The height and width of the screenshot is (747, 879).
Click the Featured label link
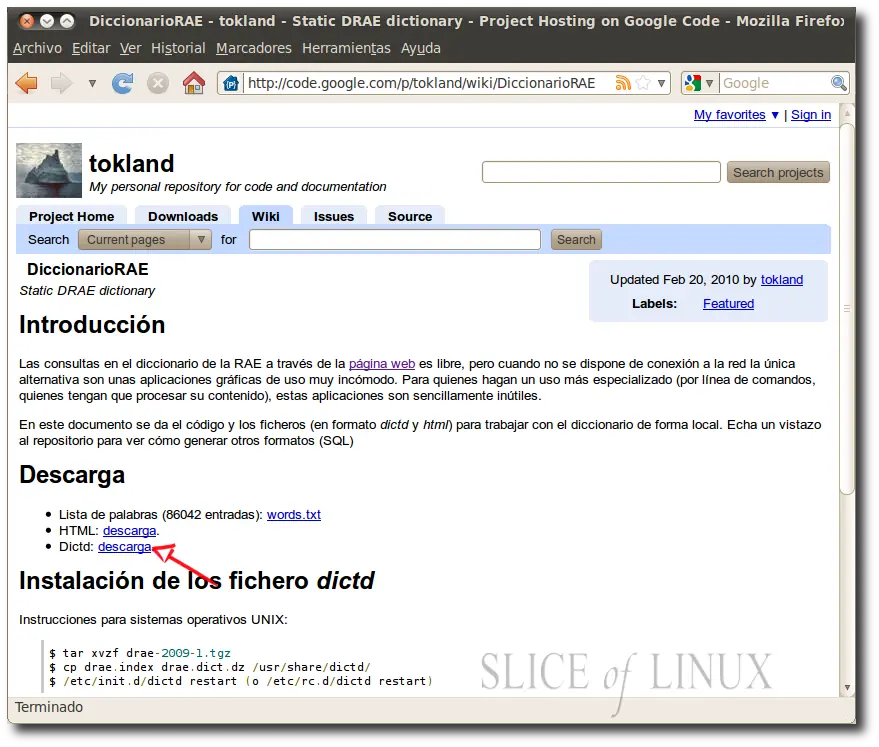(x=728, y=304)
